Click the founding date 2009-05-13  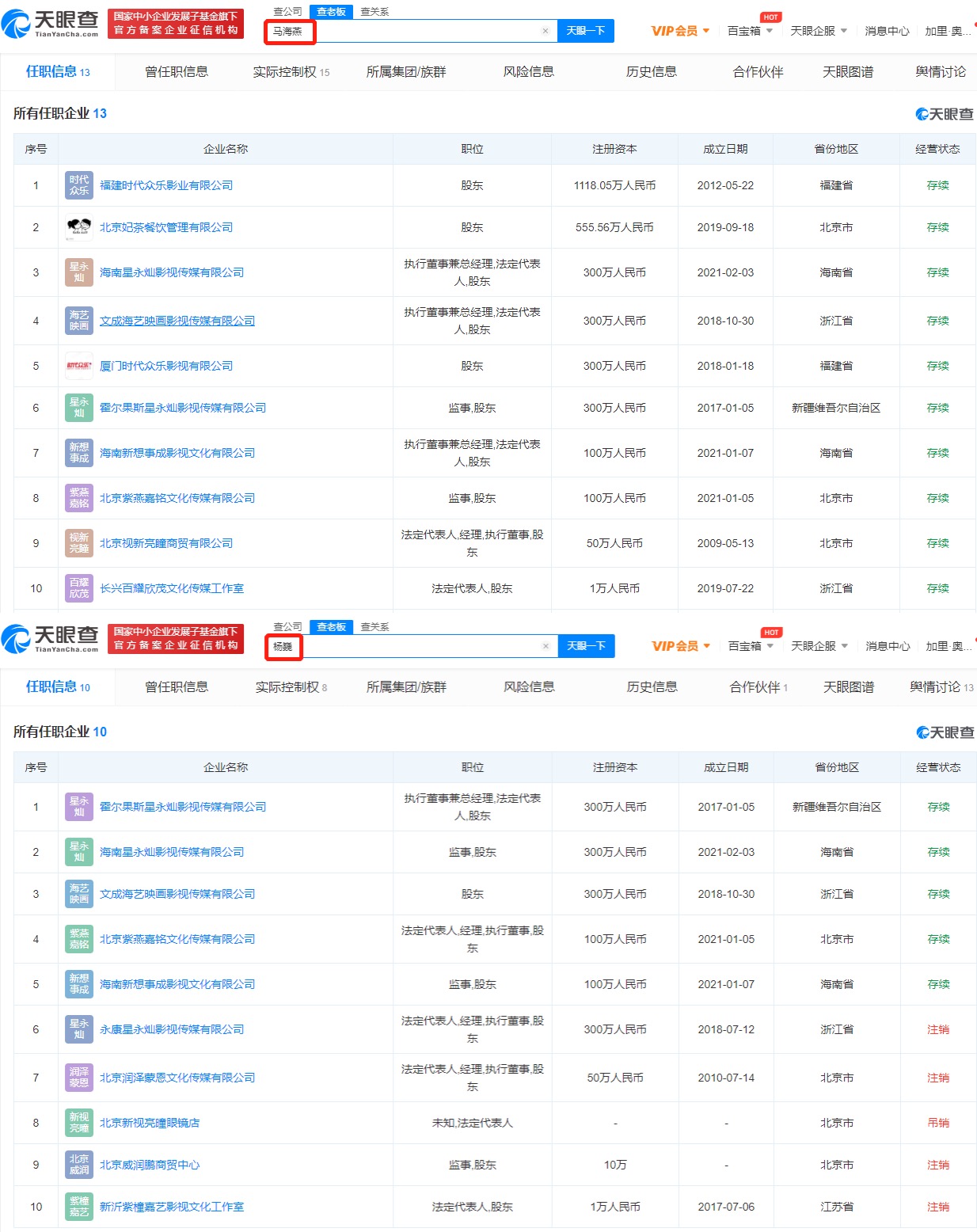[725, 543]
